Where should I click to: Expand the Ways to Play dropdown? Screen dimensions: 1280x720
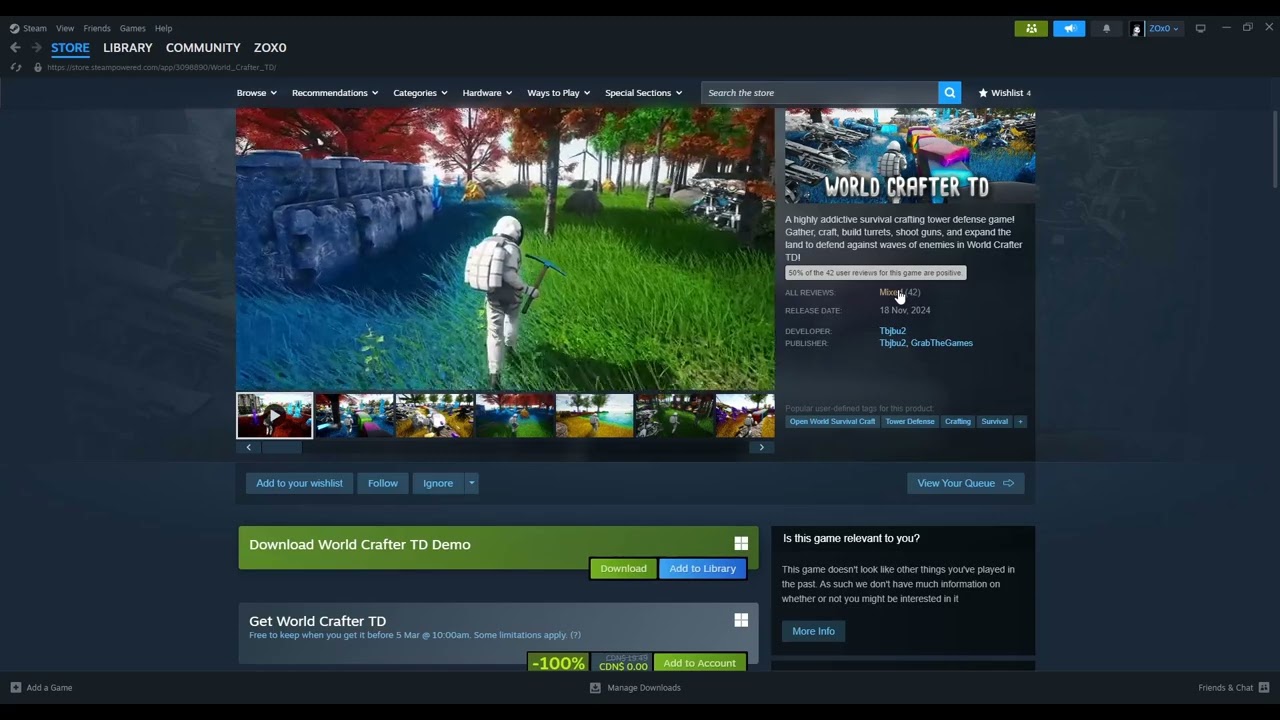(x=558, y=93)
